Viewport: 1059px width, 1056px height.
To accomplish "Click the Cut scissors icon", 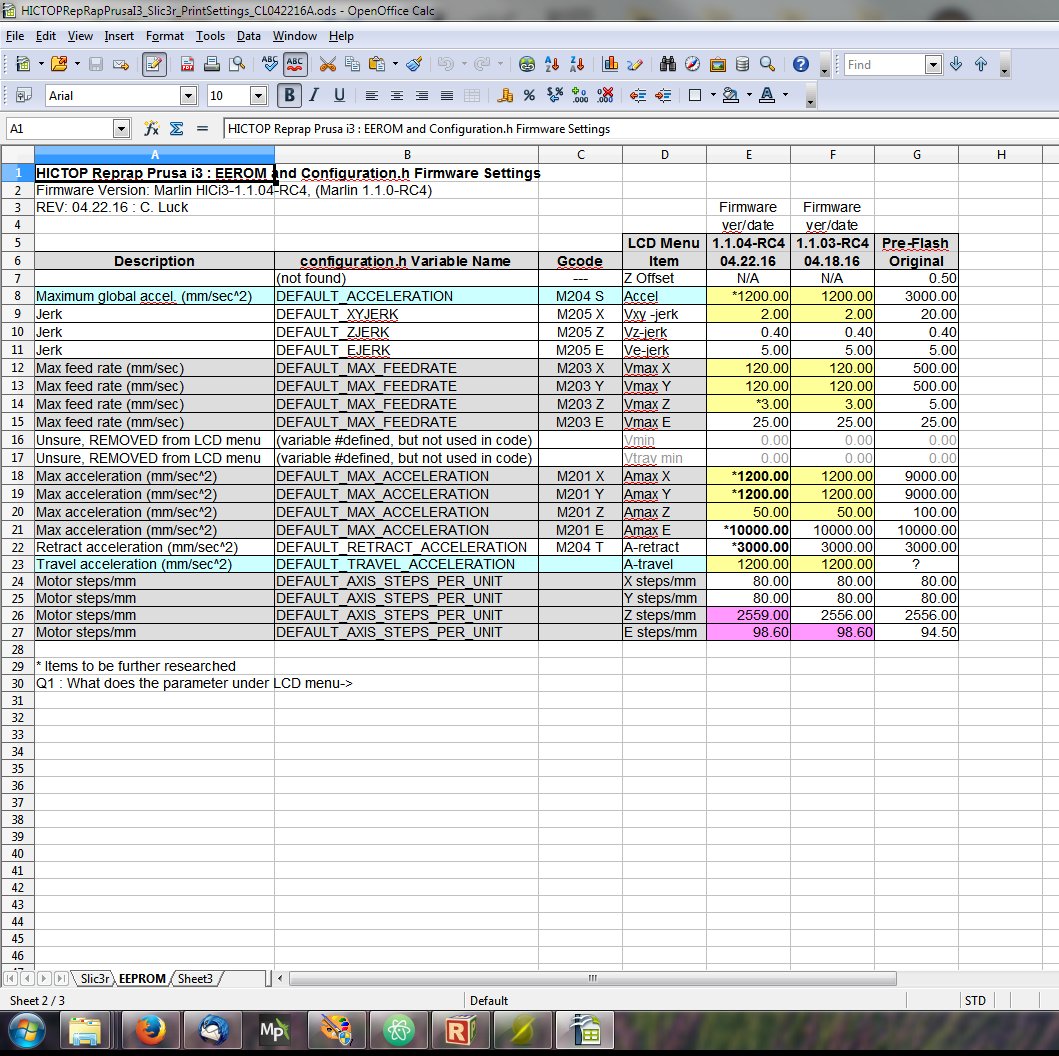I will 327,64.
